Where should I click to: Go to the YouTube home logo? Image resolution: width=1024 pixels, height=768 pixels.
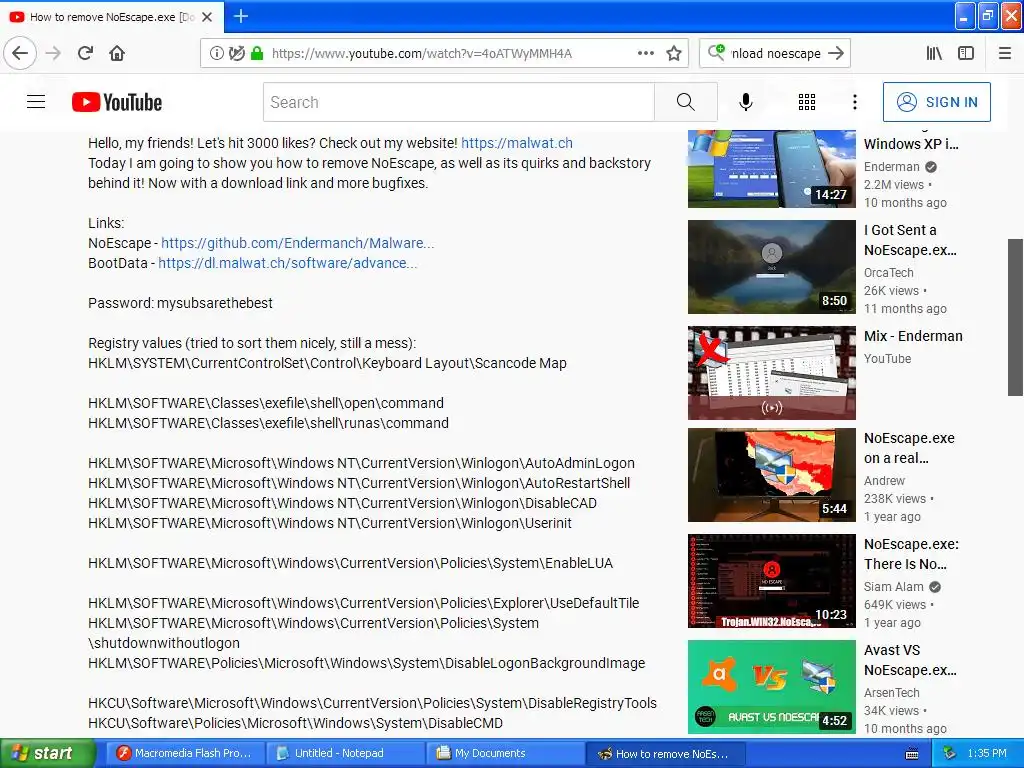117,103
